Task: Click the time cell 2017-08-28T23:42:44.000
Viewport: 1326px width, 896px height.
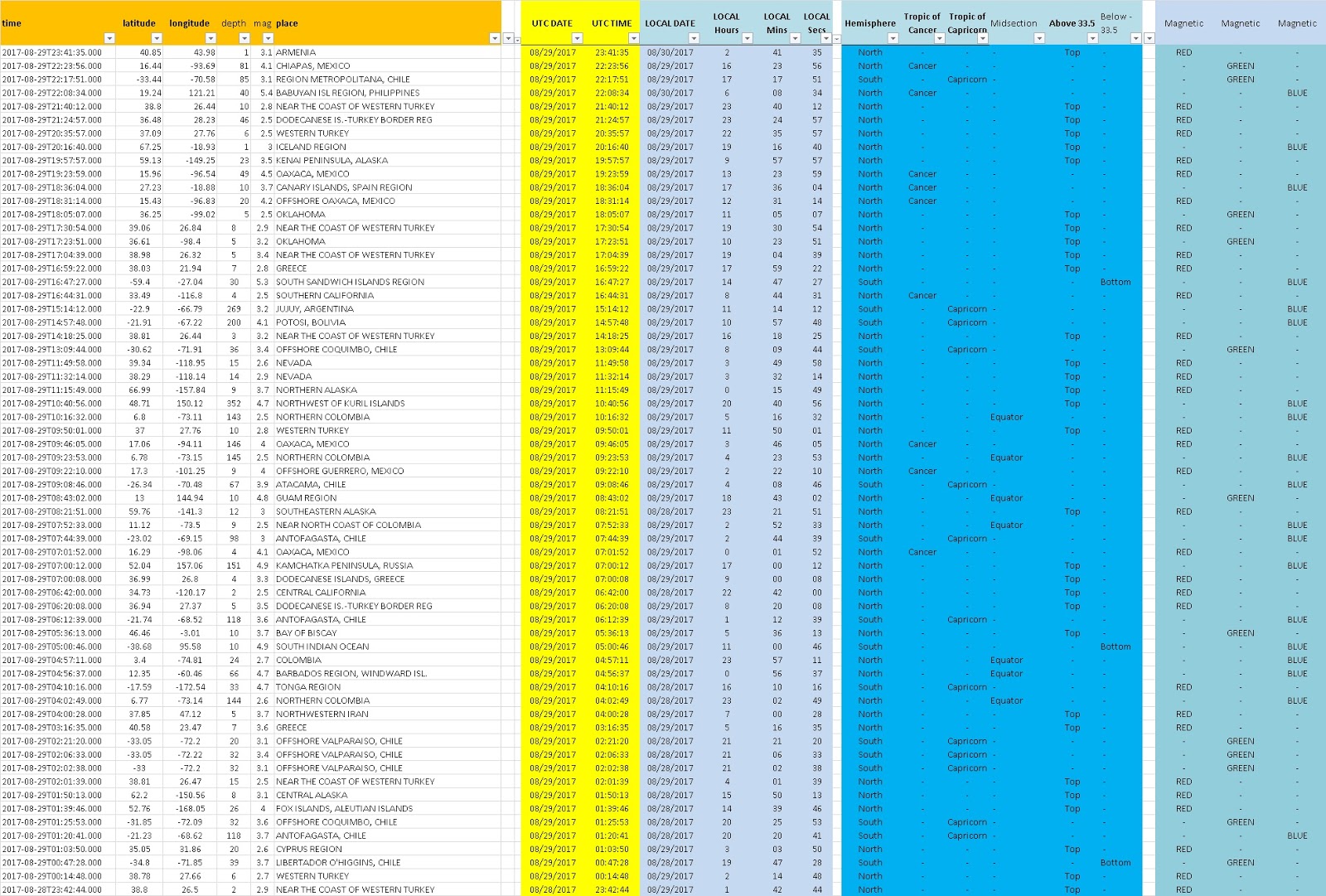Action: point(58,889)
